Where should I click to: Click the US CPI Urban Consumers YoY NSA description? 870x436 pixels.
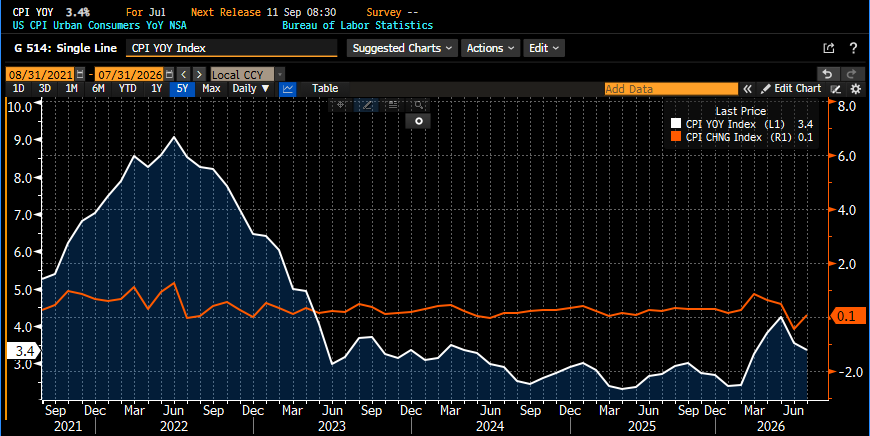coord(100,25)
